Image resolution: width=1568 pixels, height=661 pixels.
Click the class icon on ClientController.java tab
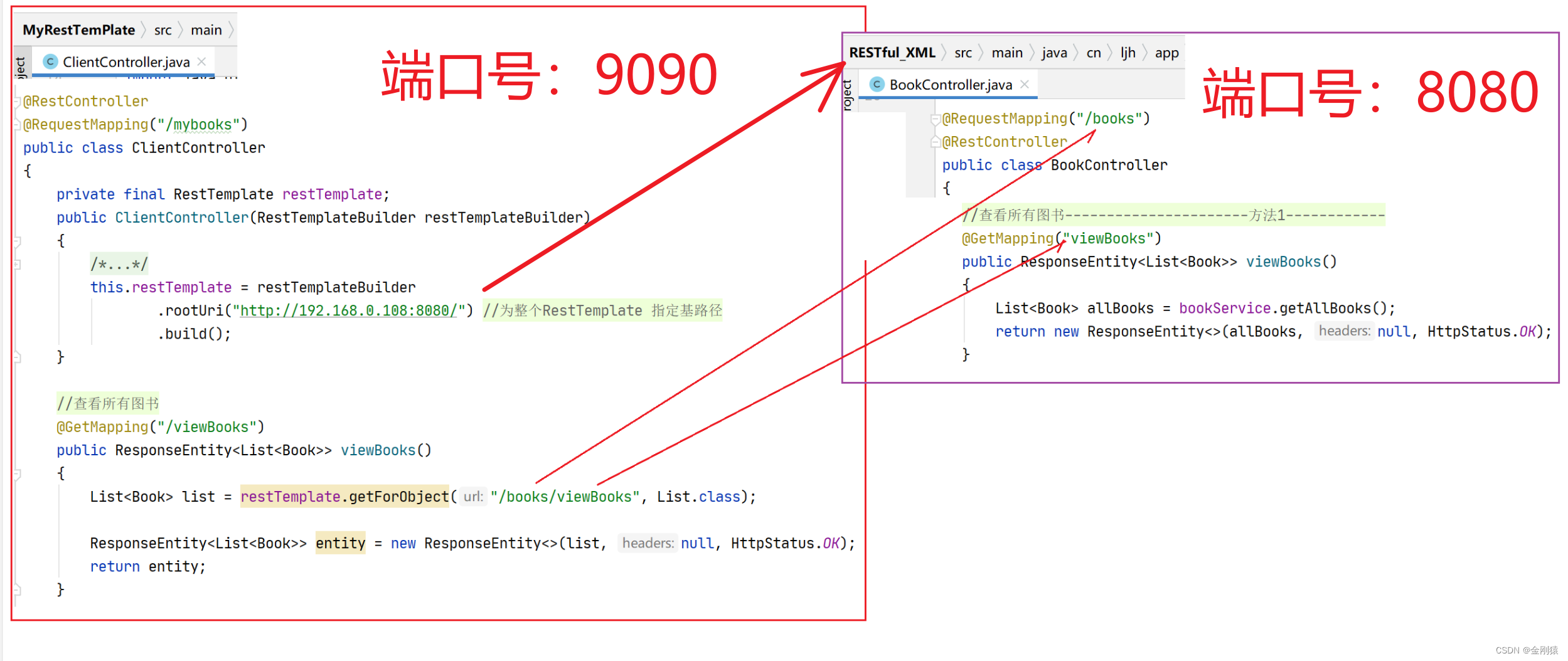pos(50,61)
